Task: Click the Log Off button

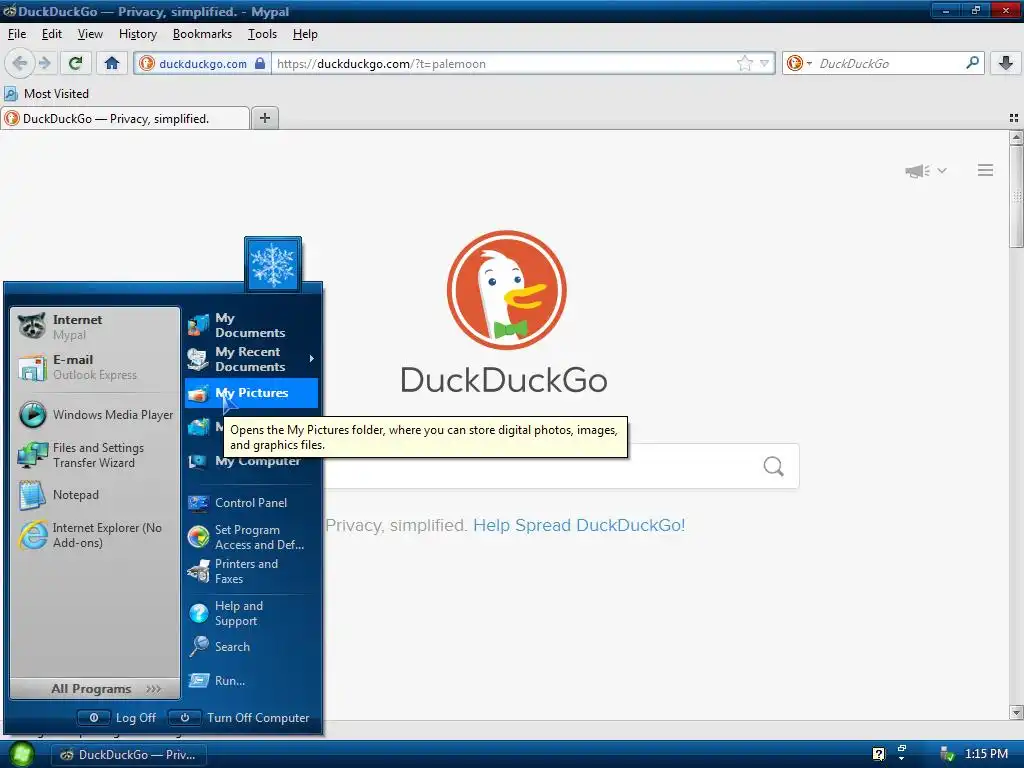Action: pyautogui.click(x=118, y=718)
